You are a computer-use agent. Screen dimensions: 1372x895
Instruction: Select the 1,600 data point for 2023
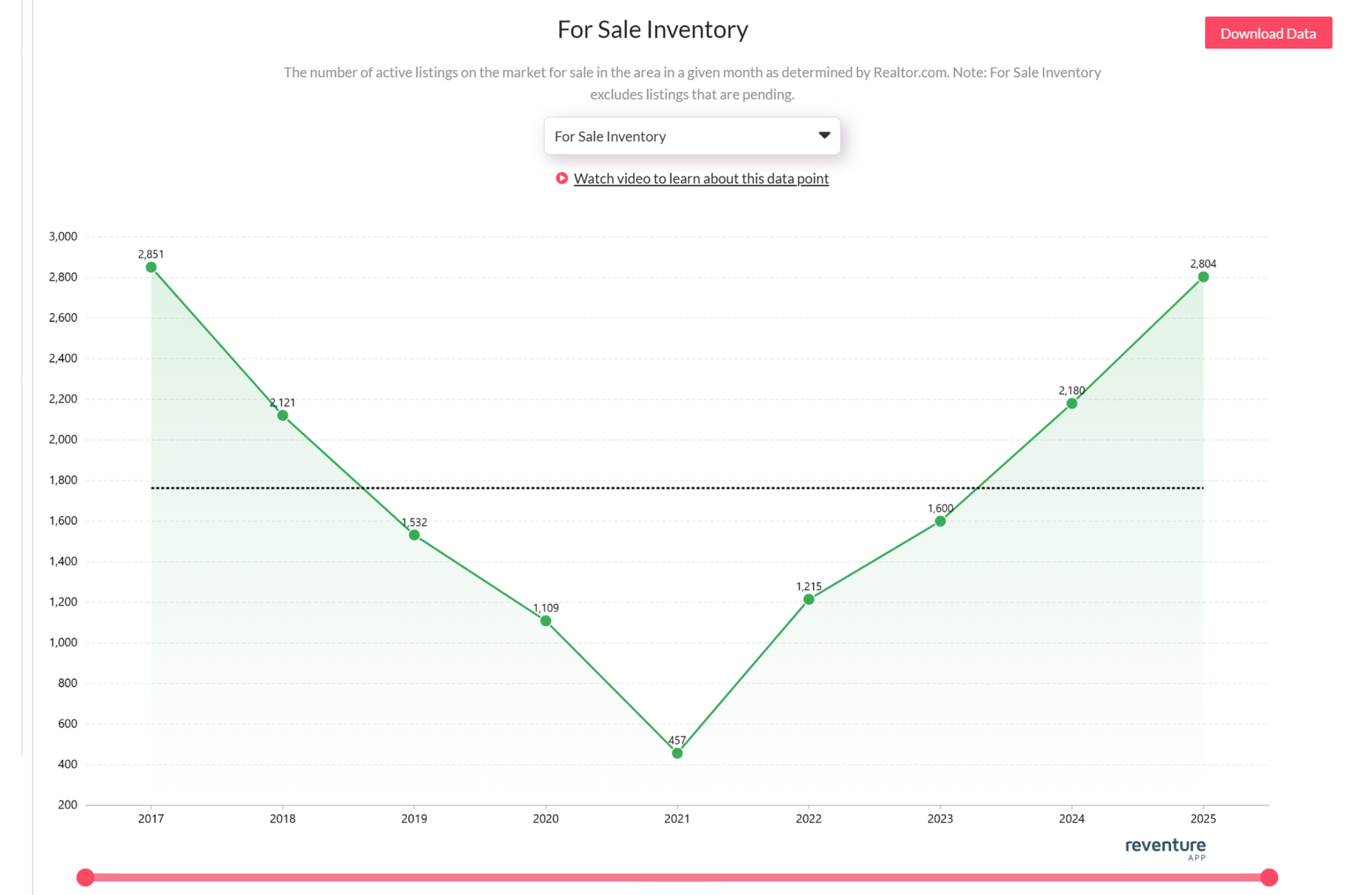[941, 522]
